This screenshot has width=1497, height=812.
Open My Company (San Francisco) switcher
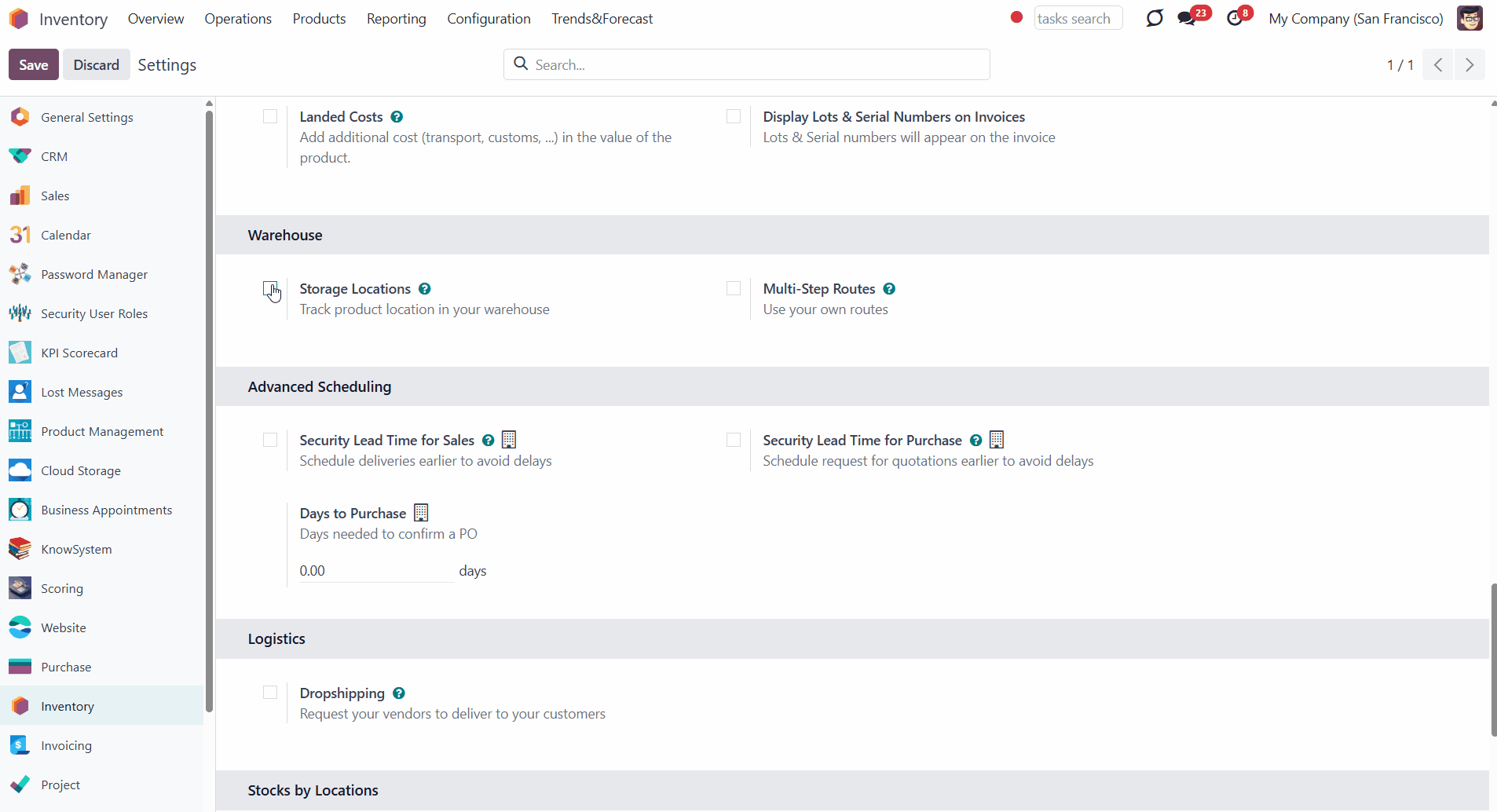pyautogui.click(x=1356, y=18)
